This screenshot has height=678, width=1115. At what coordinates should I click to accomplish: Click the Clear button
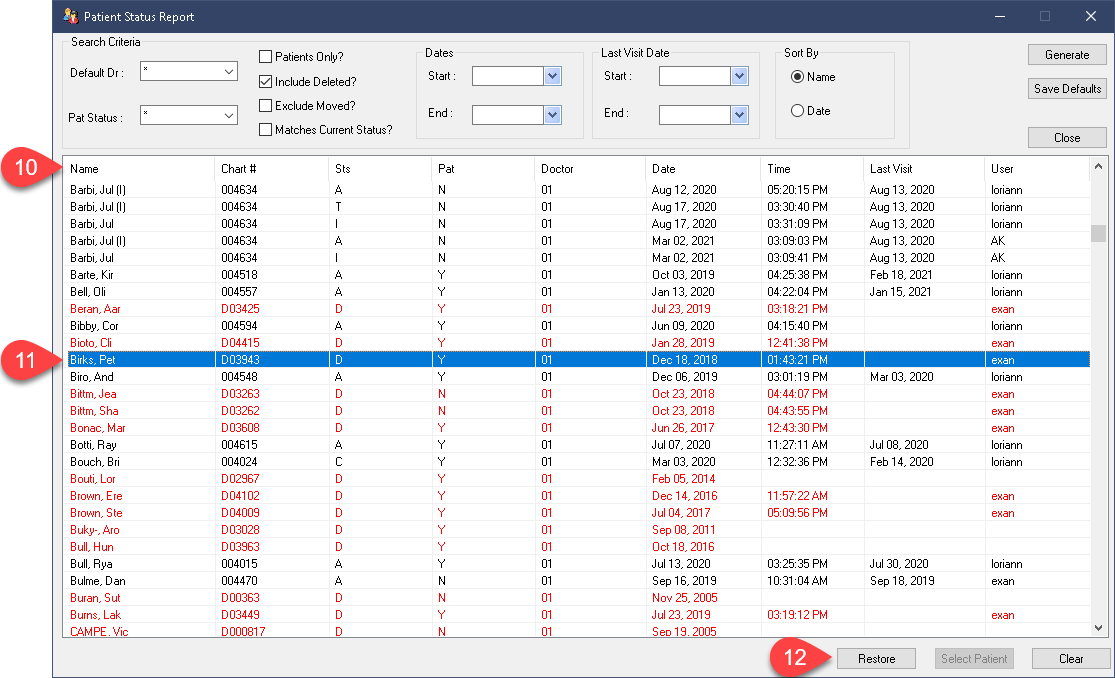1071,659
